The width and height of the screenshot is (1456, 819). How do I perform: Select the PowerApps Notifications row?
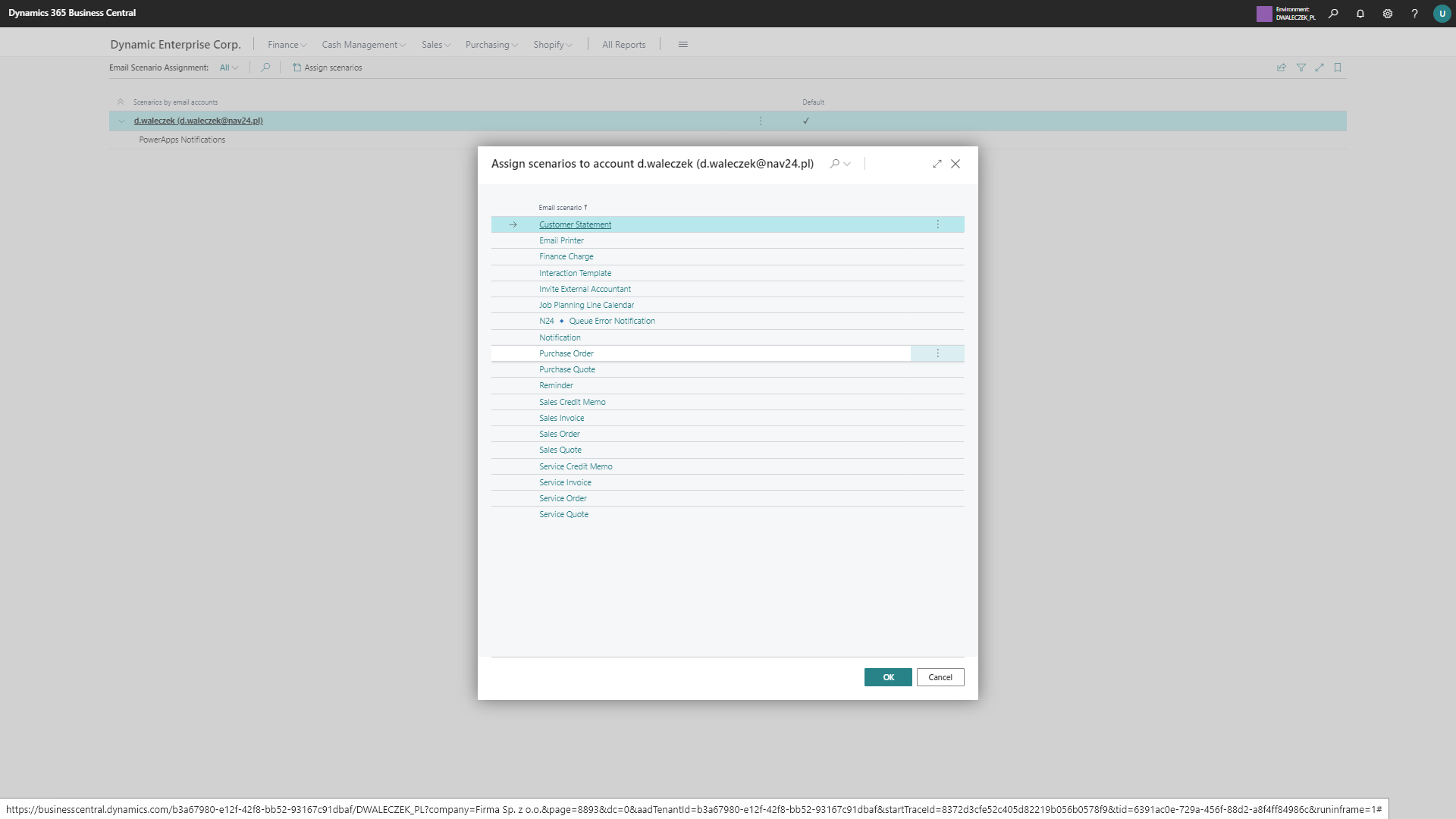pyautogui.click(x=728, y=140)
